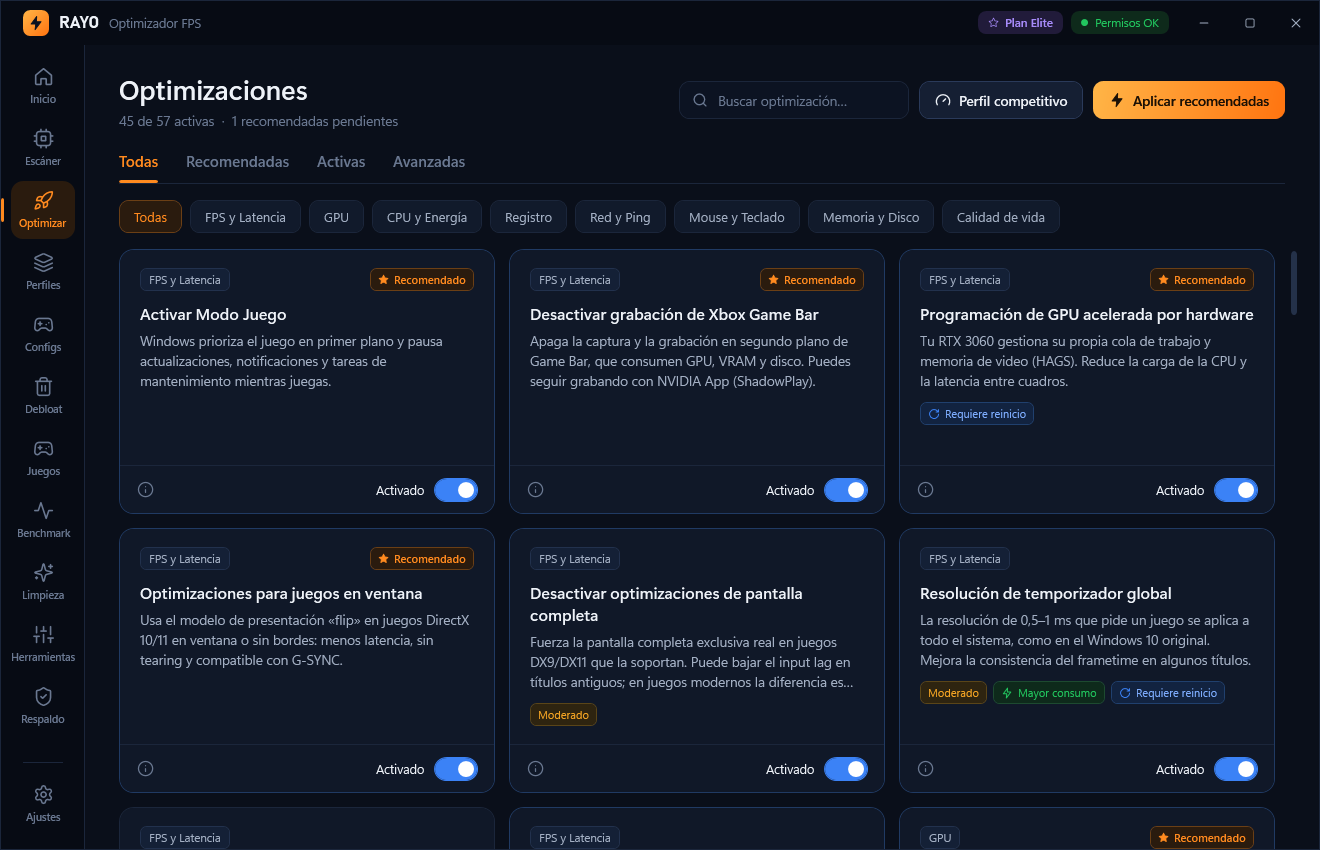Disable Programación de GPU acelerada por hardware
The height and width of the screenshot is (850, 1320).
[x=1236, y=490]
